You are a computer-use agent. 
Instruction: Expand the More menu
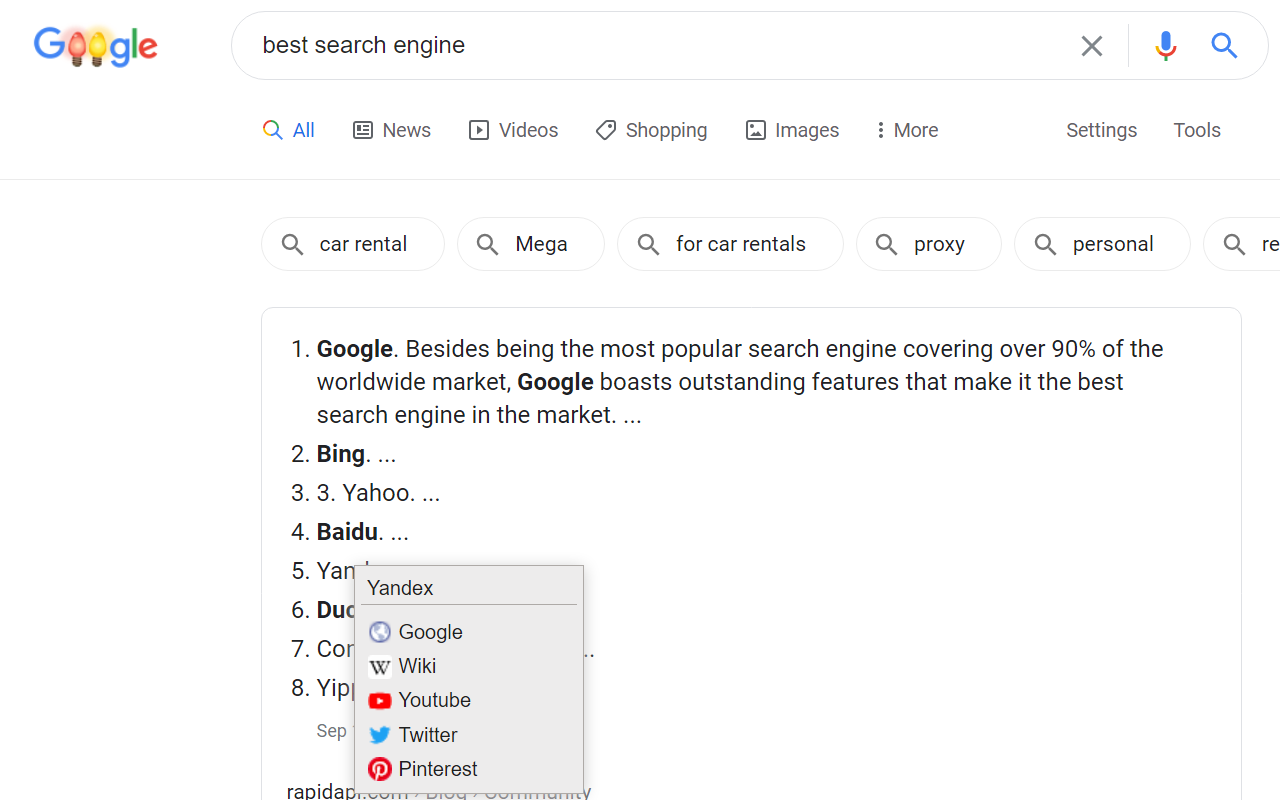pyautogui.click(x=906, y=130)
